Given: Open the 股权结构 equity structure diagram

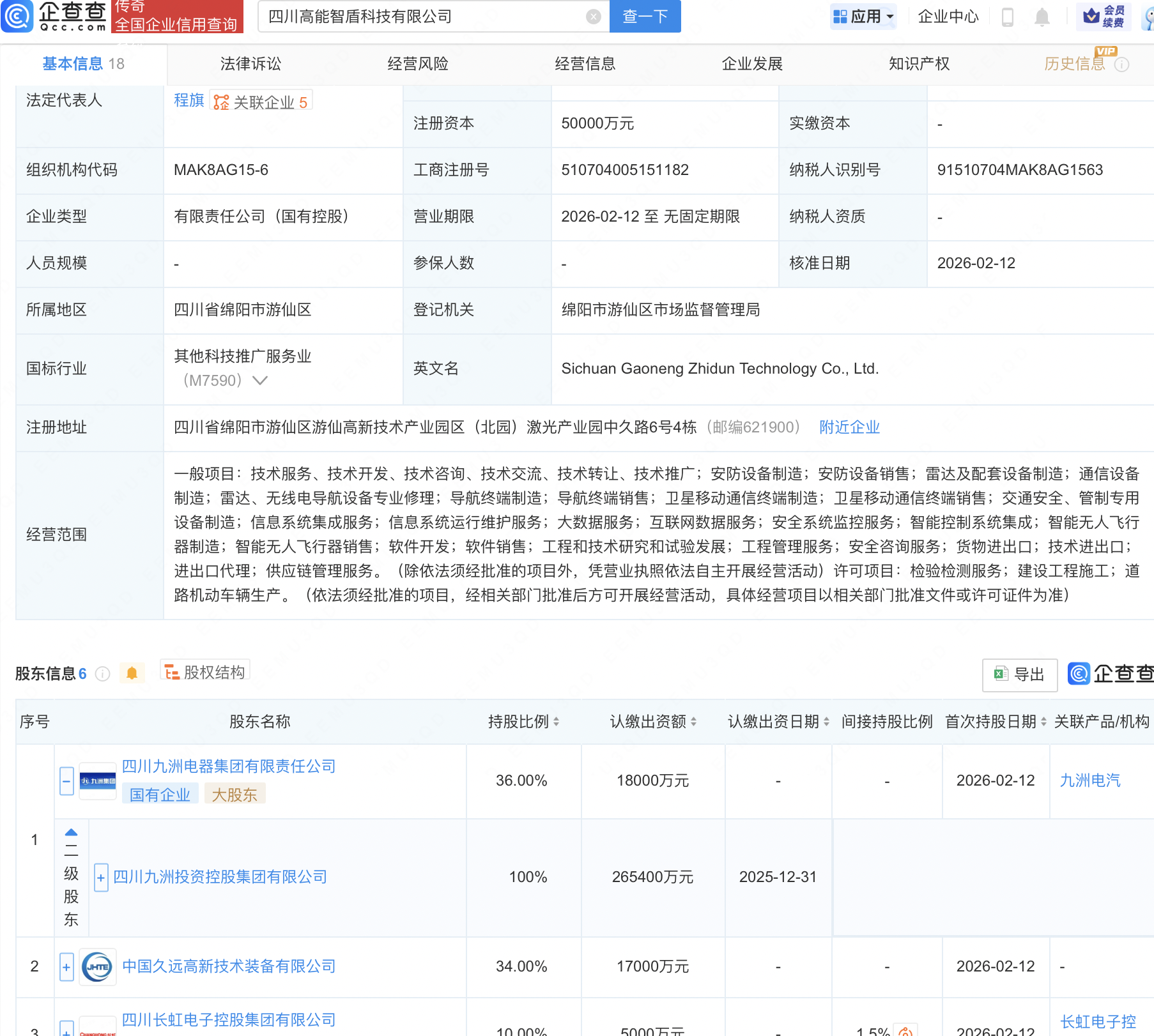Looking at the screenshot, I should pos(204,671).
